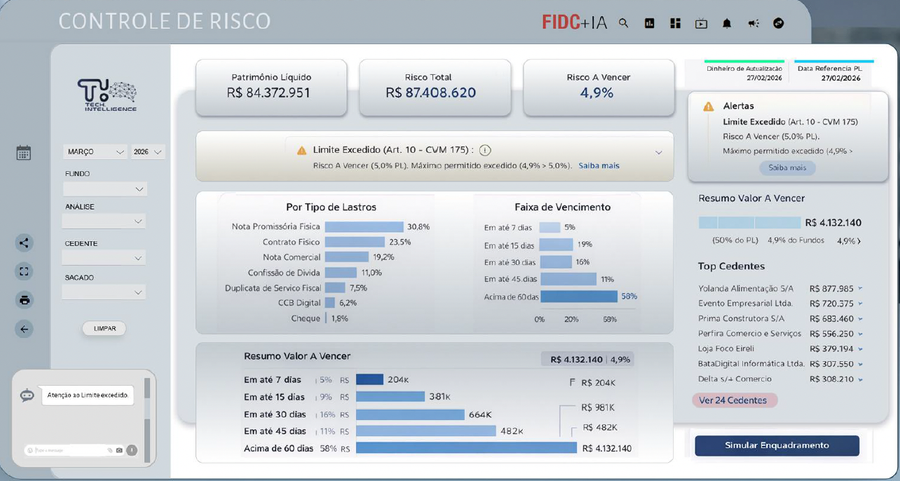Open the bar chart reports icon

click(x=649, y=24)
